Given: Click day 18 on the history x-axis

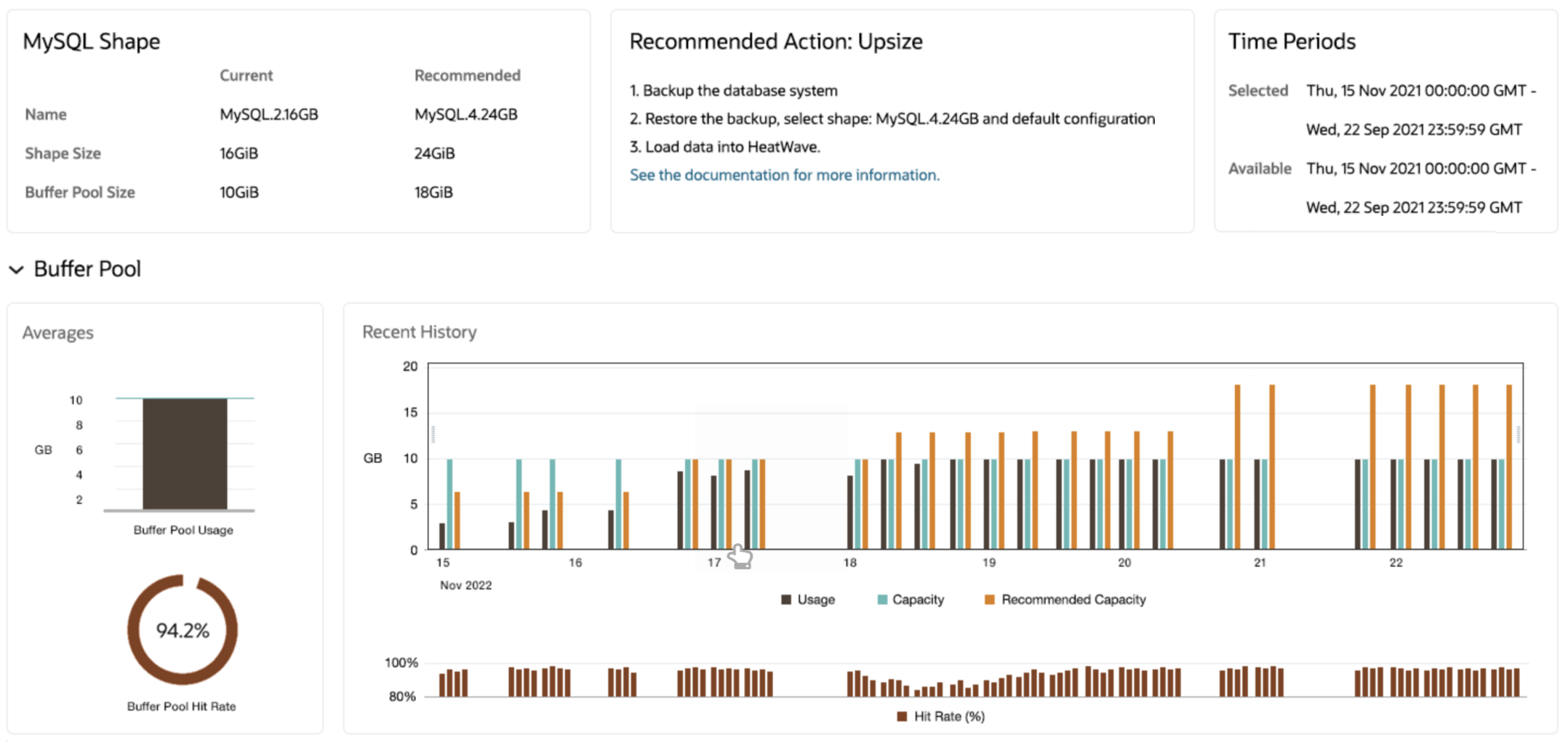Looking at the screenshot, I should [x=850, y=563].
